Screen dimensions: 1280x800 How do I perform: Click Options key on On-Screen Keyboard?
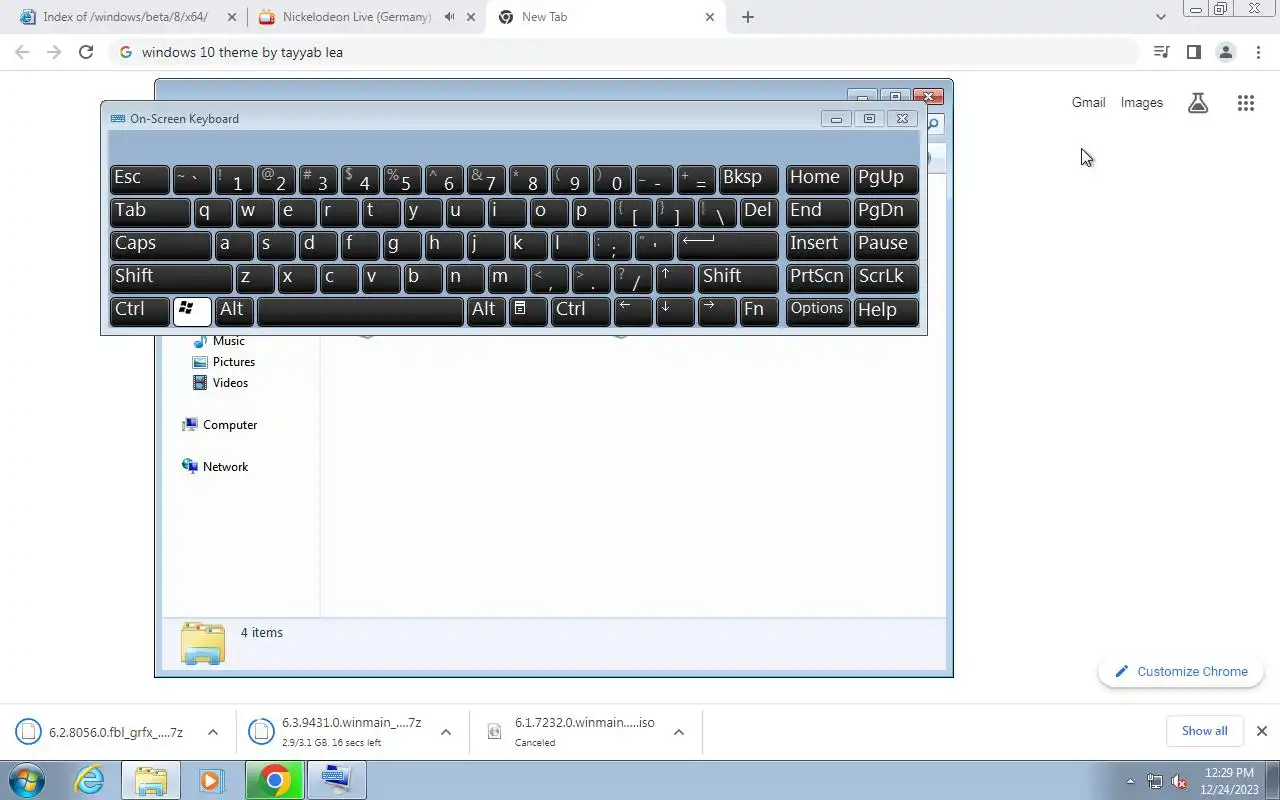tap(818, 311)
